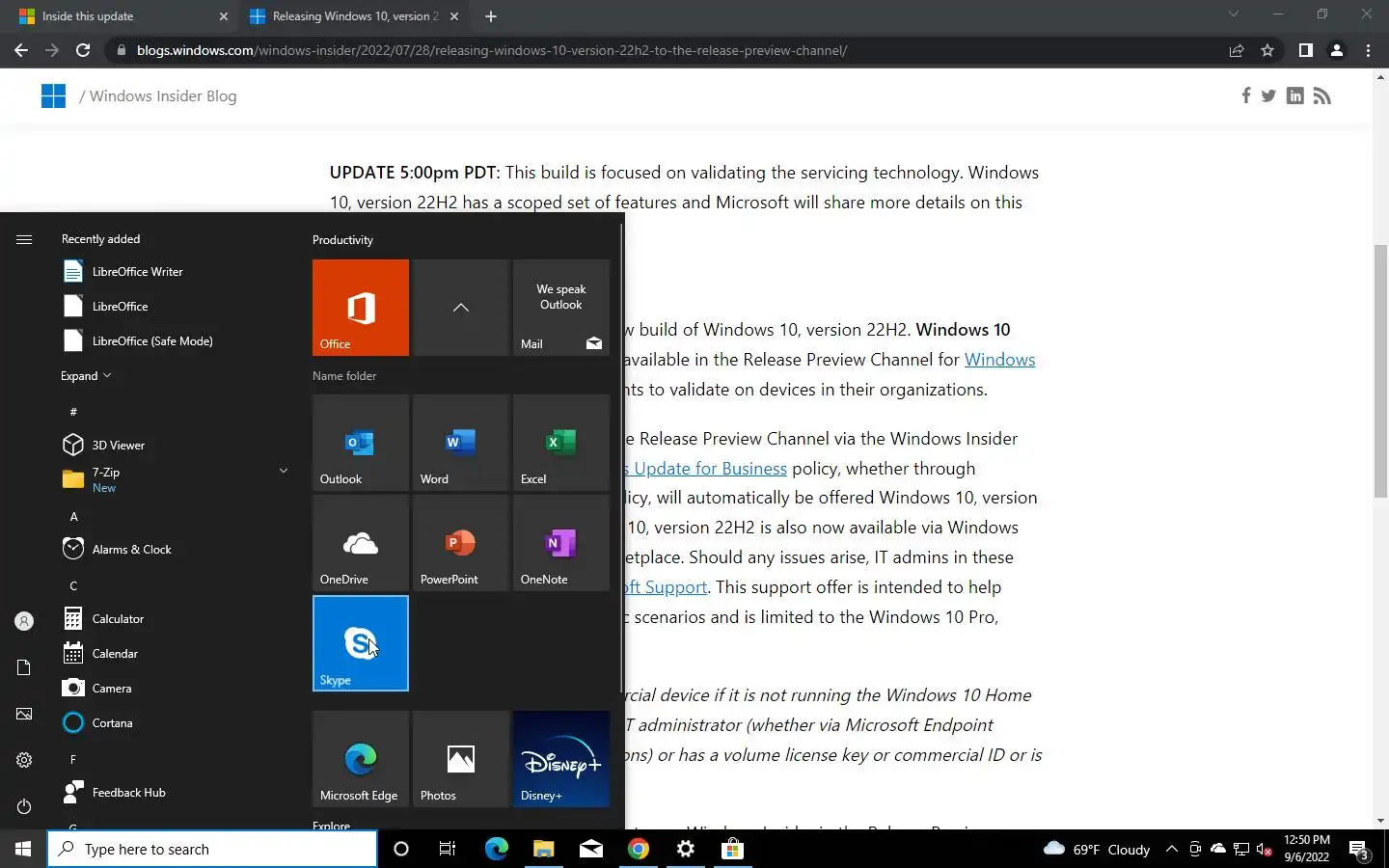Launch the PowerPoint tile
1389x868 pixels.
[x=461, y=543]
